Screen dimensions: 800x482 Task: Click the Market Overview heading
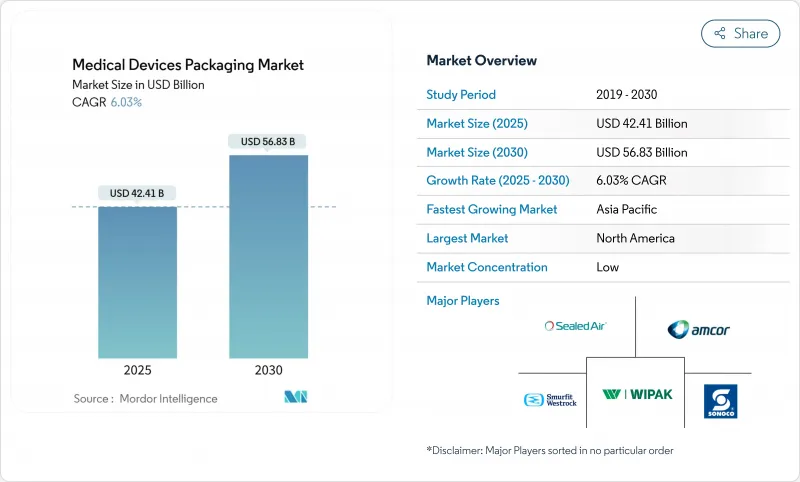(481, 61)
